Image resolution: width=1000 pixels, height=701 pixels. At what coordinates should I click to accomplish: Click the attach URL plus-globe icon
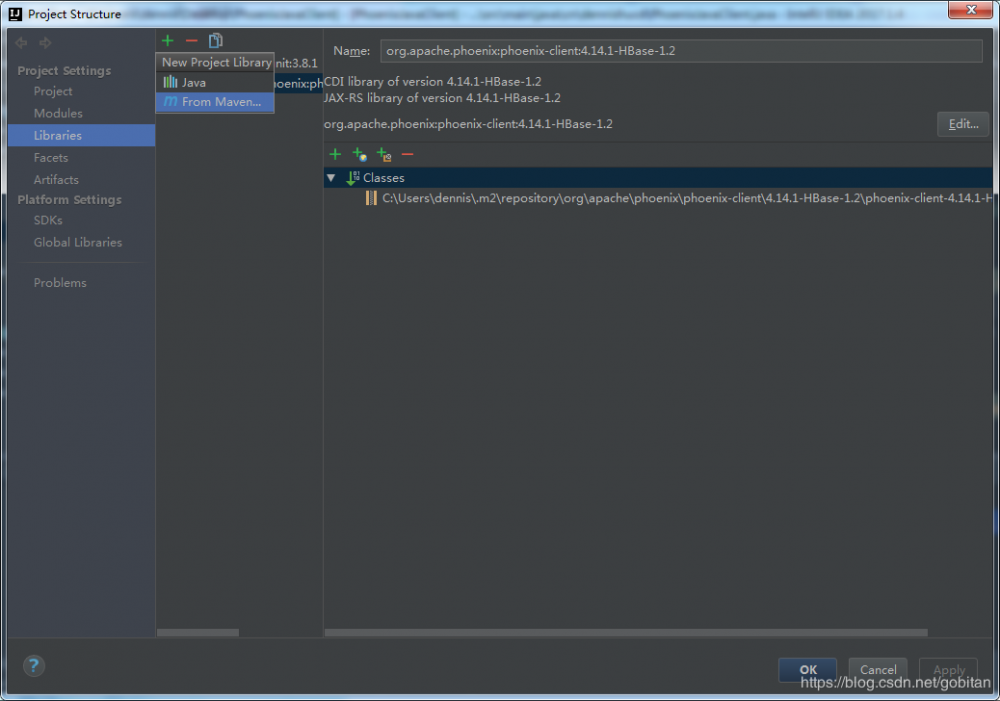360,154
